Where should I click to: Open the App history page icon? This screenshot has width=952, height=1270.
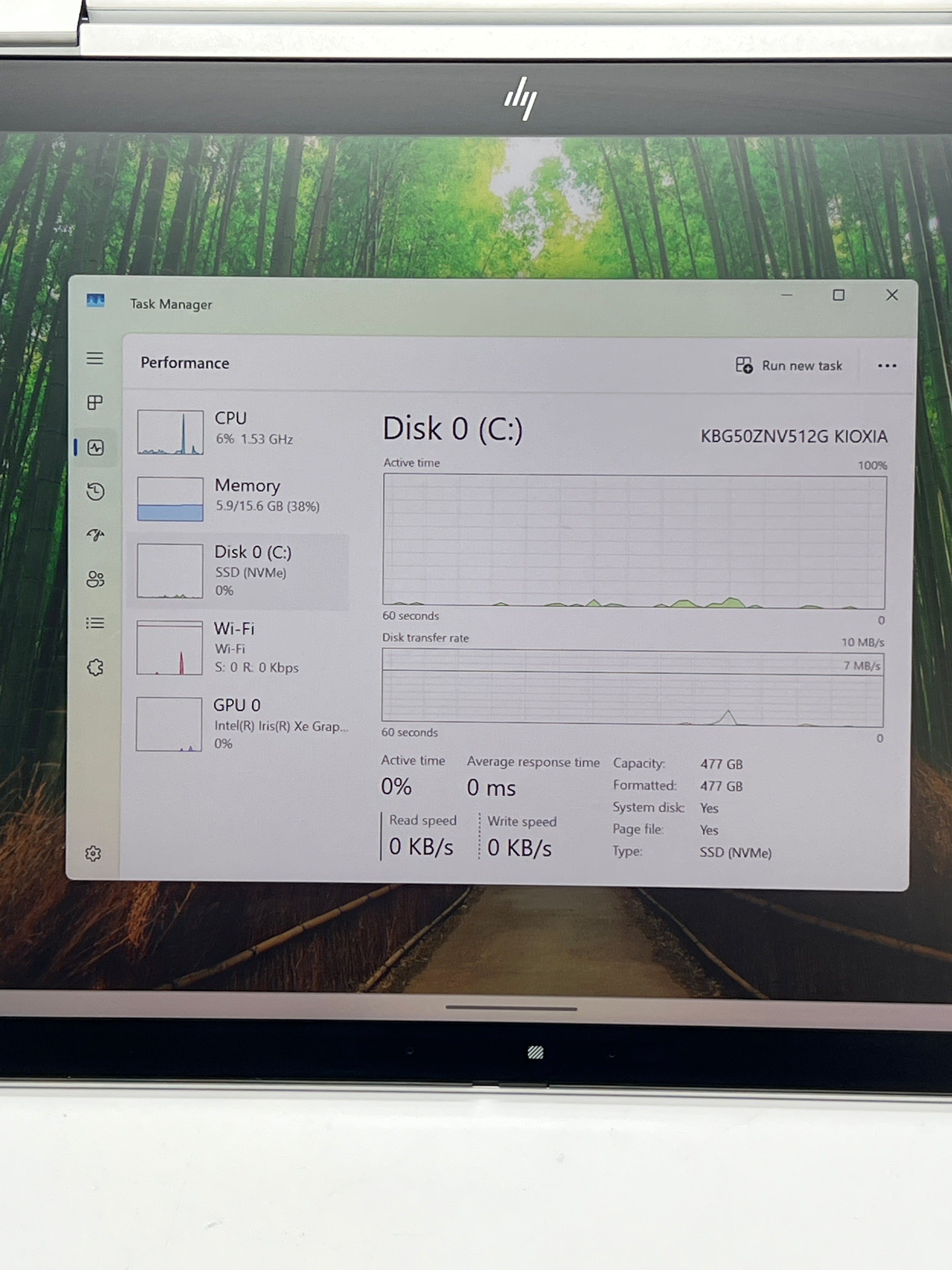point(95,491)
